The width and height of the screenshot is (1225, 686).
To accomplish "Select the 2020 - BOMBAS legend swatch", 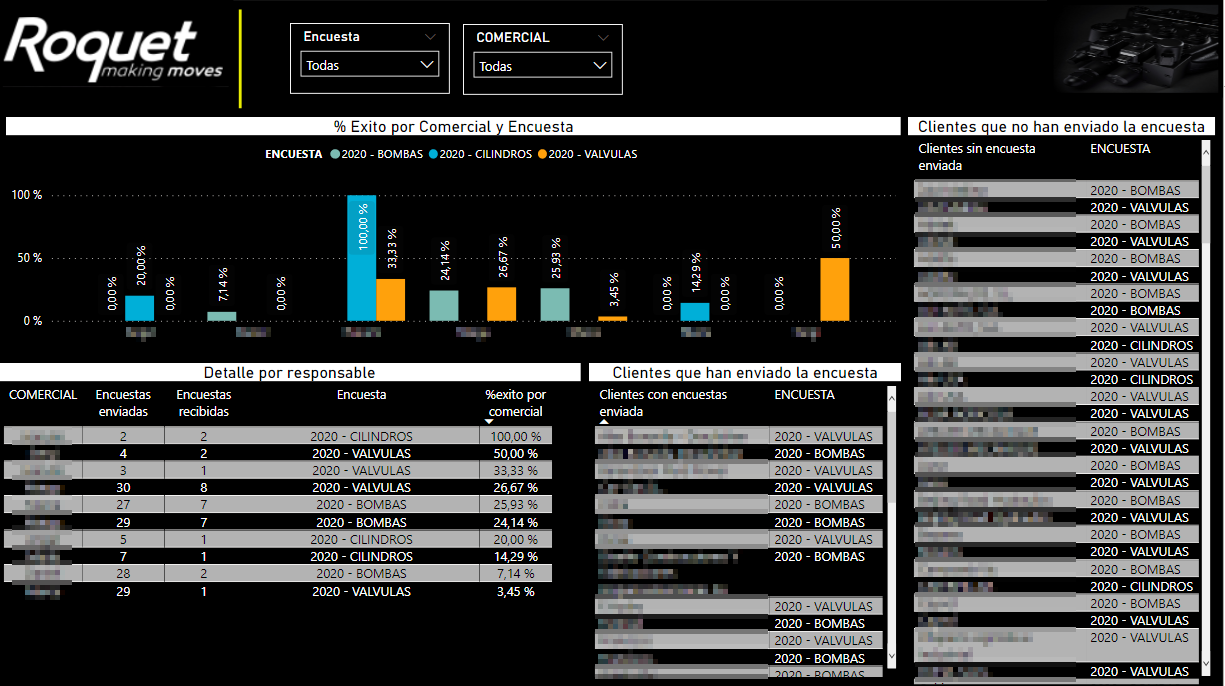I will pyautogui.click(x=335, y=154).
